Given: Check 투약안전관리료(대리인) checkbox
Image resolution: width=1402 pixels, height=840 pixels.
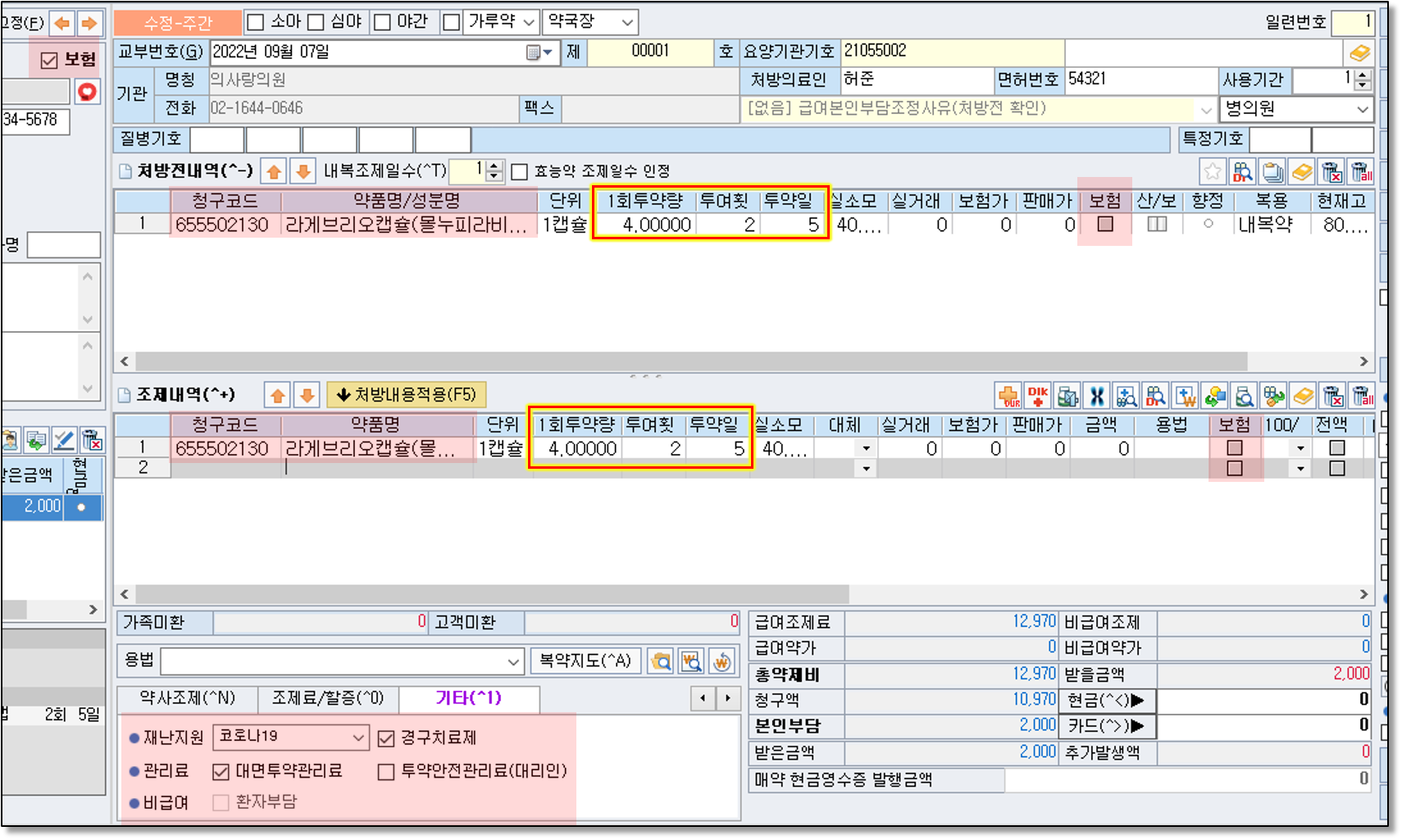Looking at the screenshot, I should pyautogui.click(x=386, y=772).
